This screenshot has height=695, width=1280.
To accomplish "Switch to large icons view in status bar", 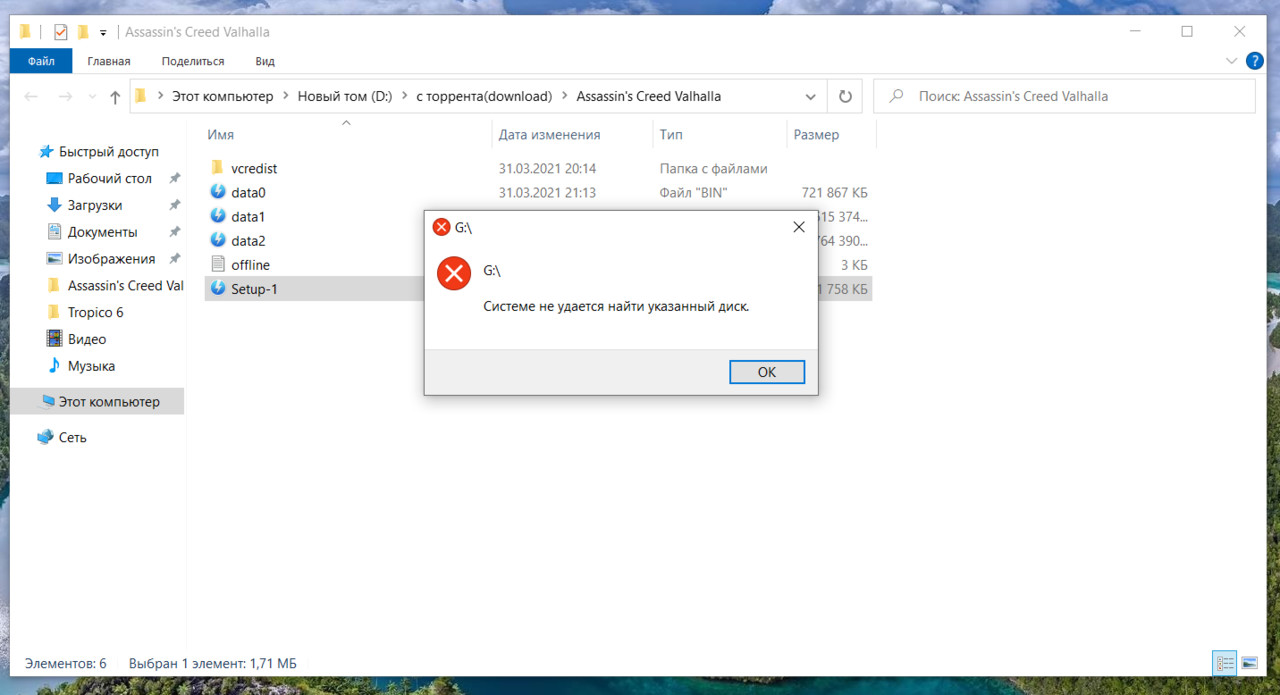I will 1249,663.
